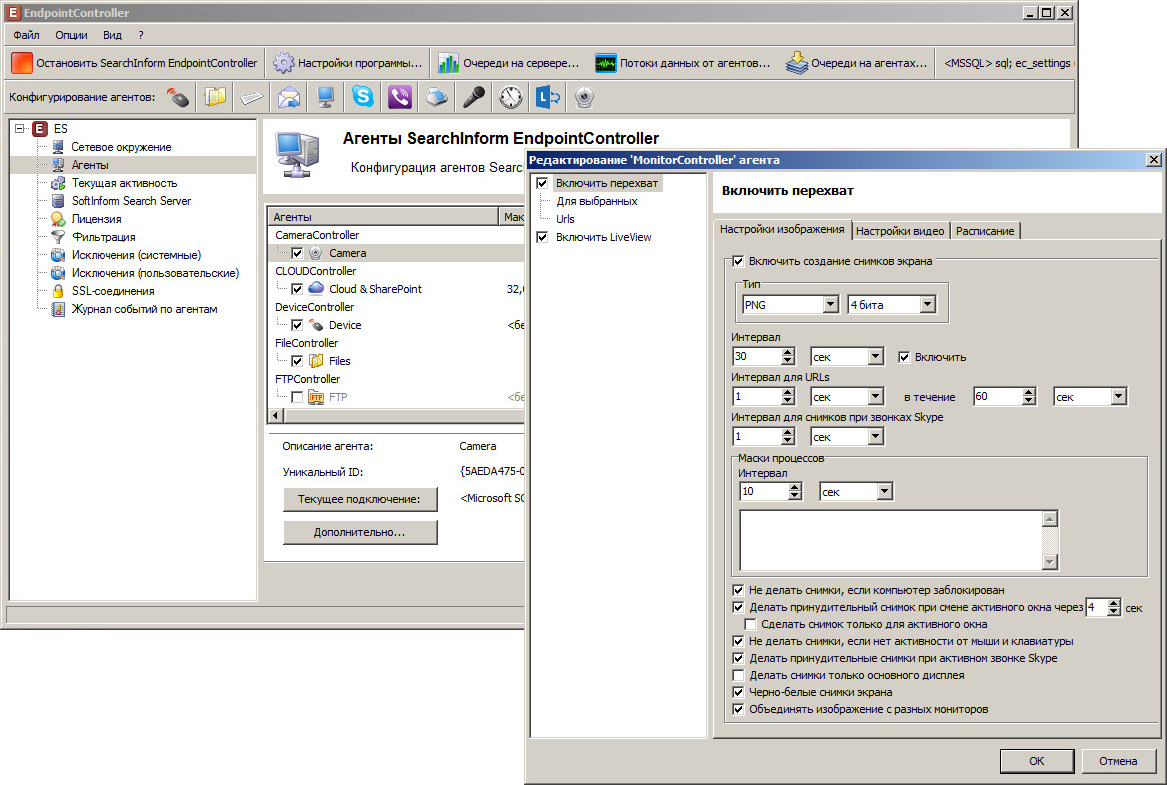
Task: Collapse the ES root tree node
Action: [20, 129]
